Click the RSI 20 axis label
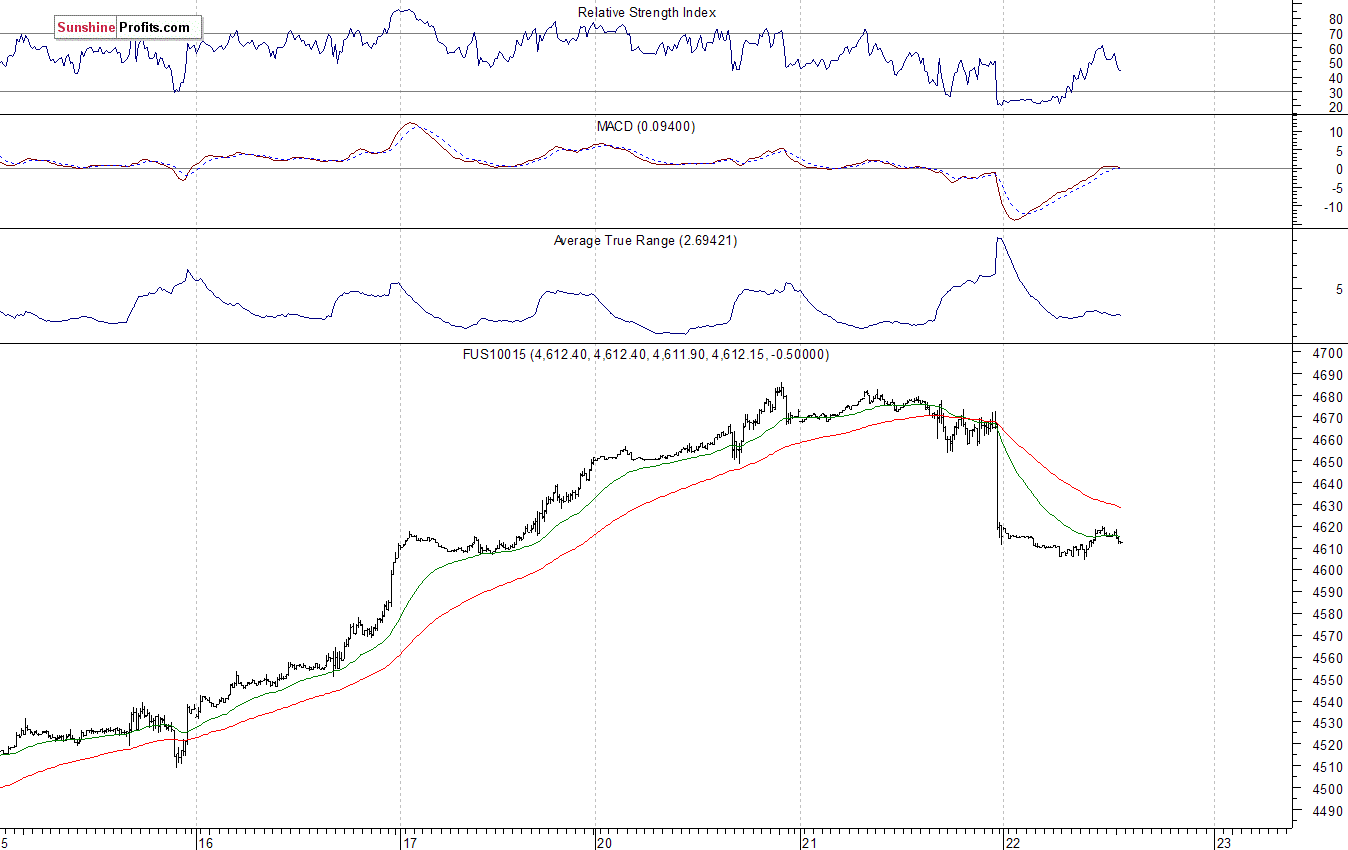The height and width of the screenshot is (850, 1348). (x=1336, y=106)
